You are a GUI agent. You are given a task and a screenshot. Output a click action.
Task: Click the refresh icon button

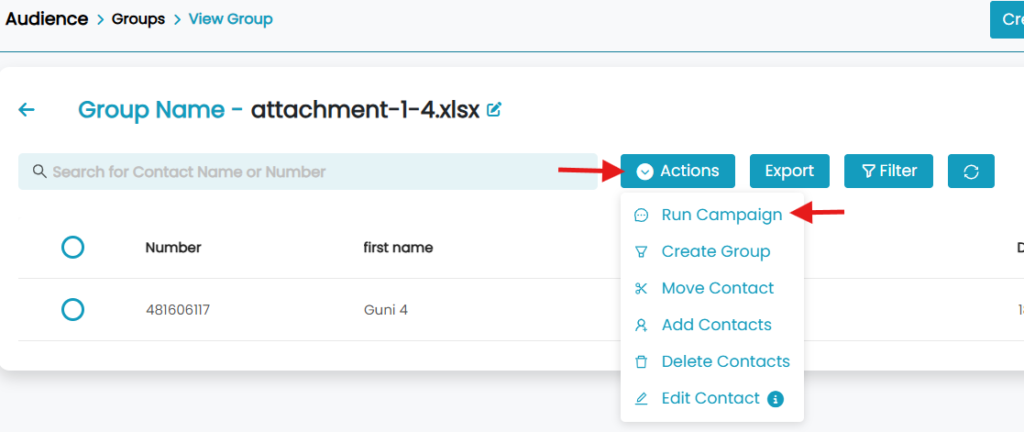coord(971,171)
